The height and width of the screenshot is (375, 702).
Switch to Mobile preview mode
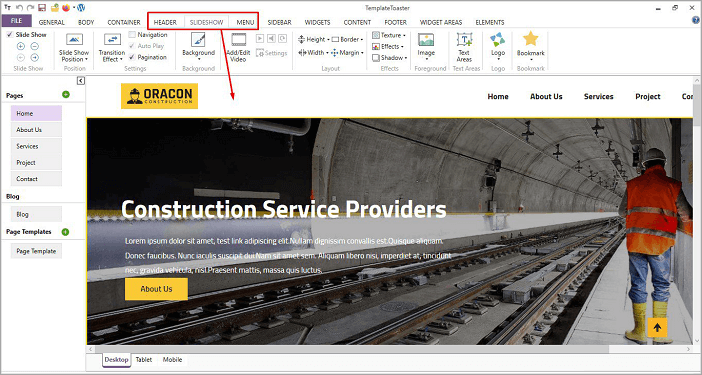pyautogui.click(x=172, y=360)
